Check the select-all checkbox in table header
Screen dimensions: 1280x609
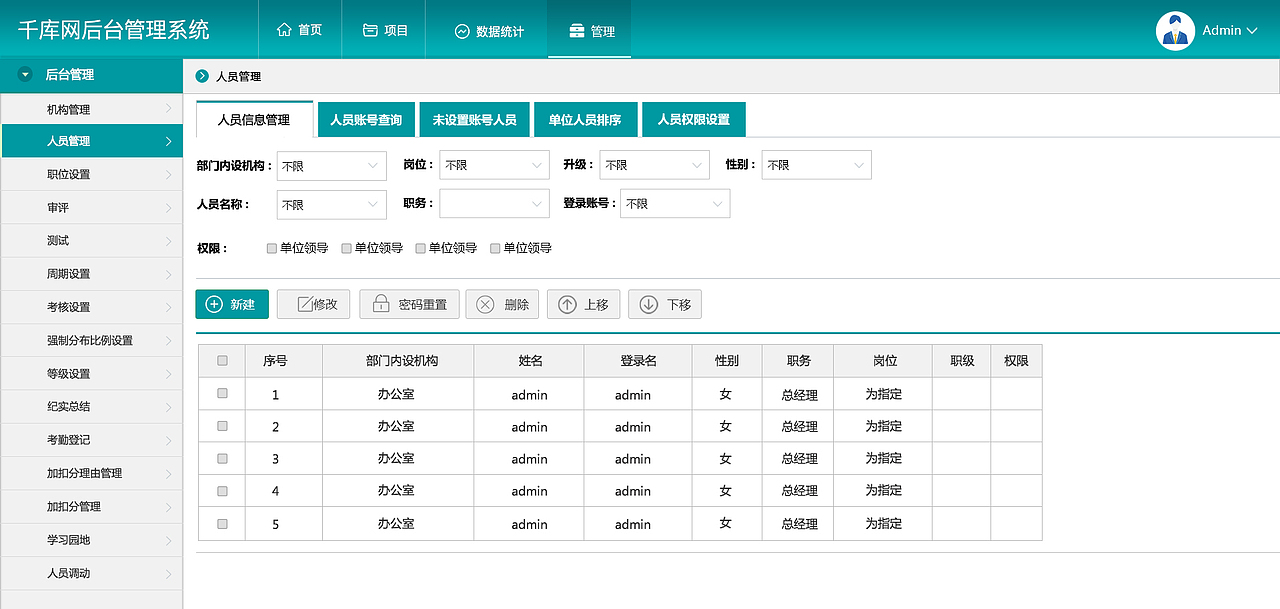coord(220,360)
